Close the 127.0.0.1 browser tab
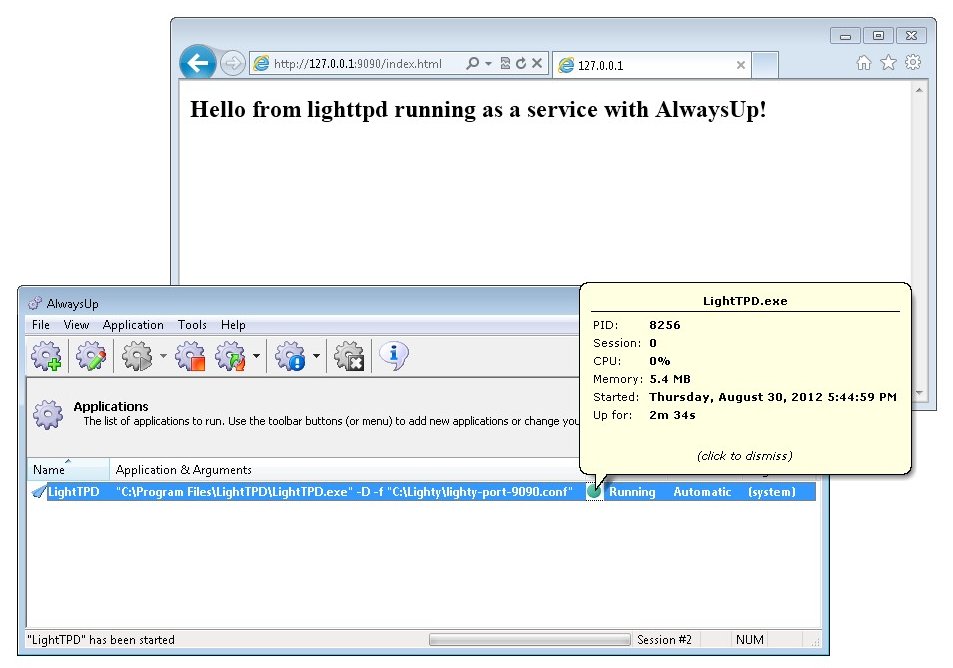 [740, 65]
